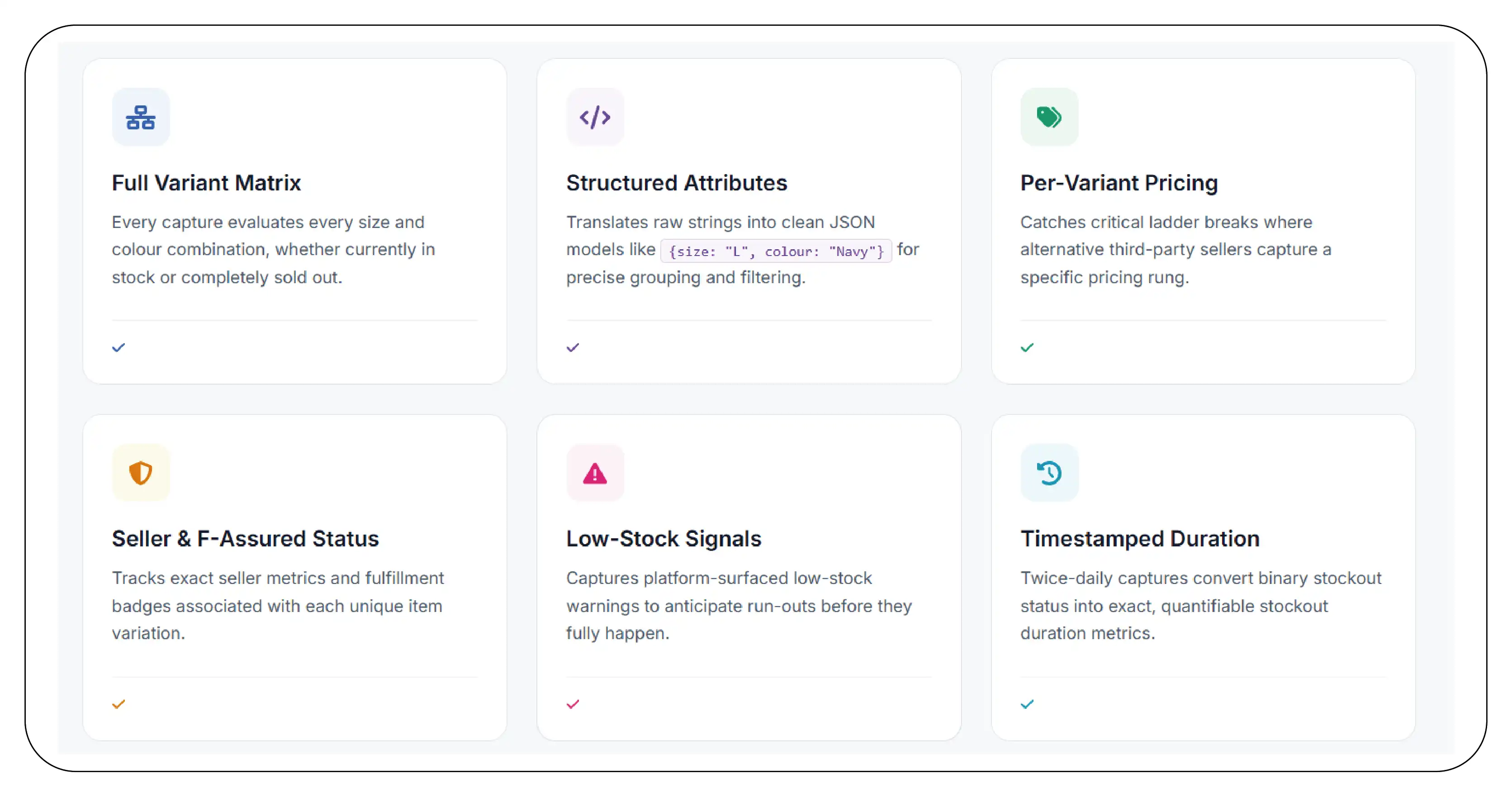This screenshot has height=797, width=1512.
Task: Select the Full Variant Matrix heading
Action: [x=206, y=183]
